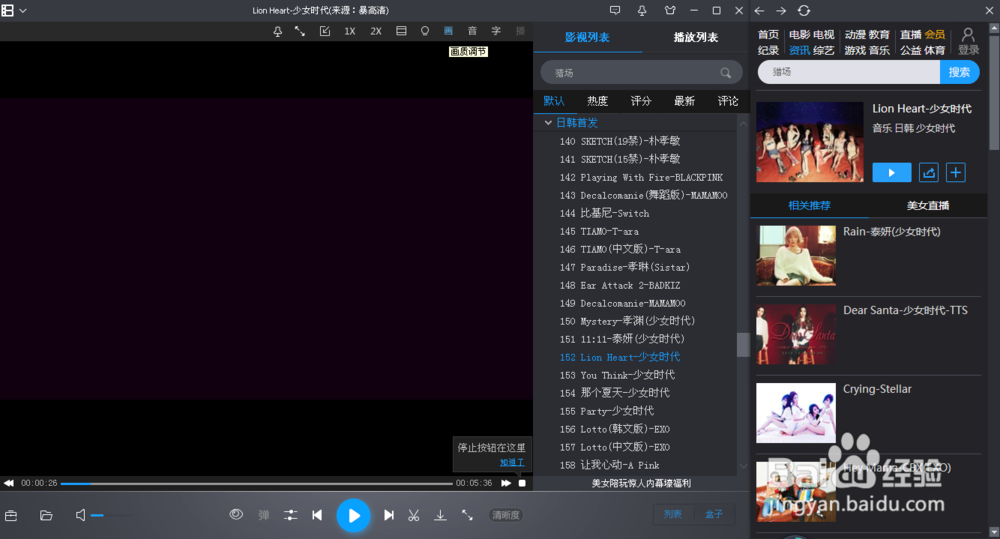This screenshot has height=539, width=1000.
Task: Switch to 播放列表 tab
Action: click(x=696, y=38)
